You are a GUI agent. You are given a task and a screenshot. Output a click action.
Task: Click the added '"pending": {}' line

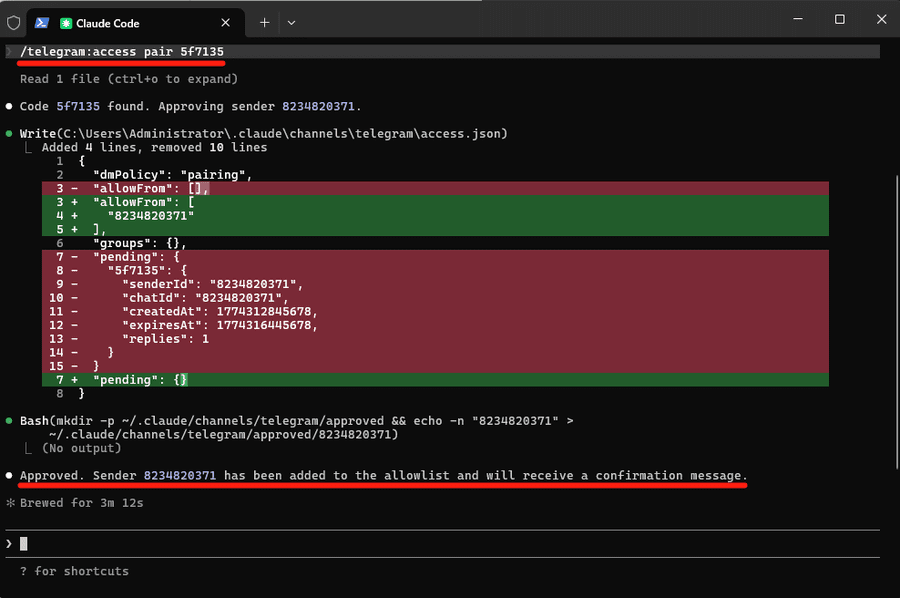[435, 380]
